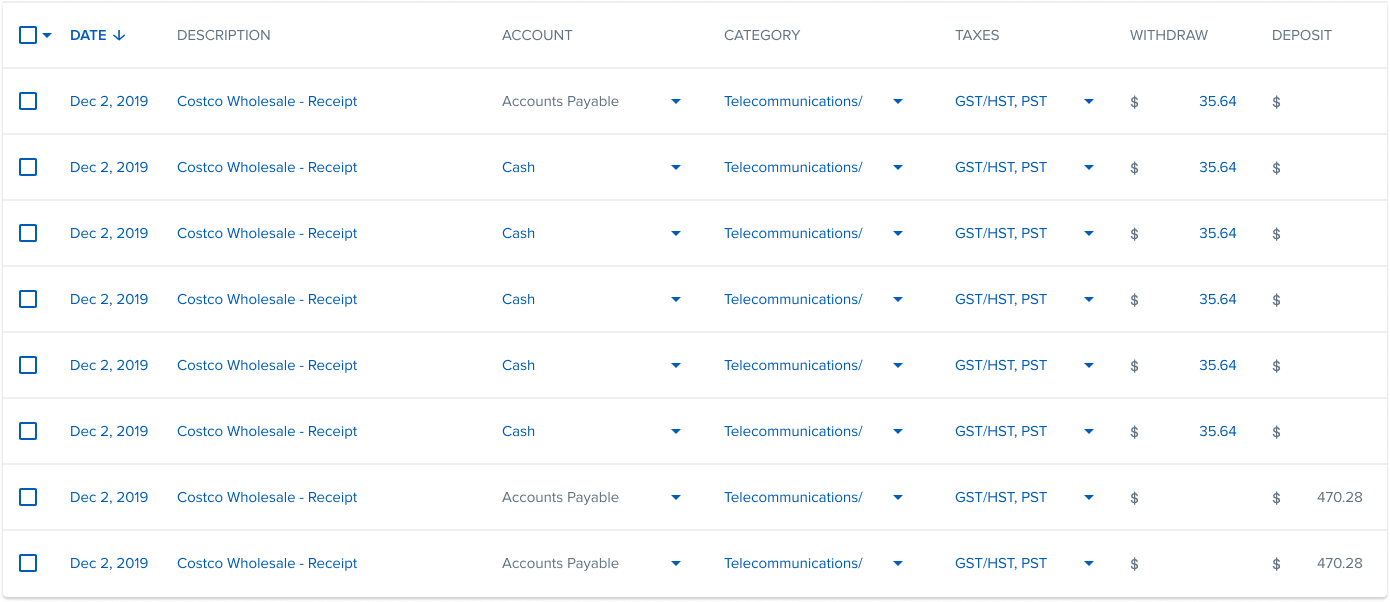Check the first row's checkbox

point(28,101)
